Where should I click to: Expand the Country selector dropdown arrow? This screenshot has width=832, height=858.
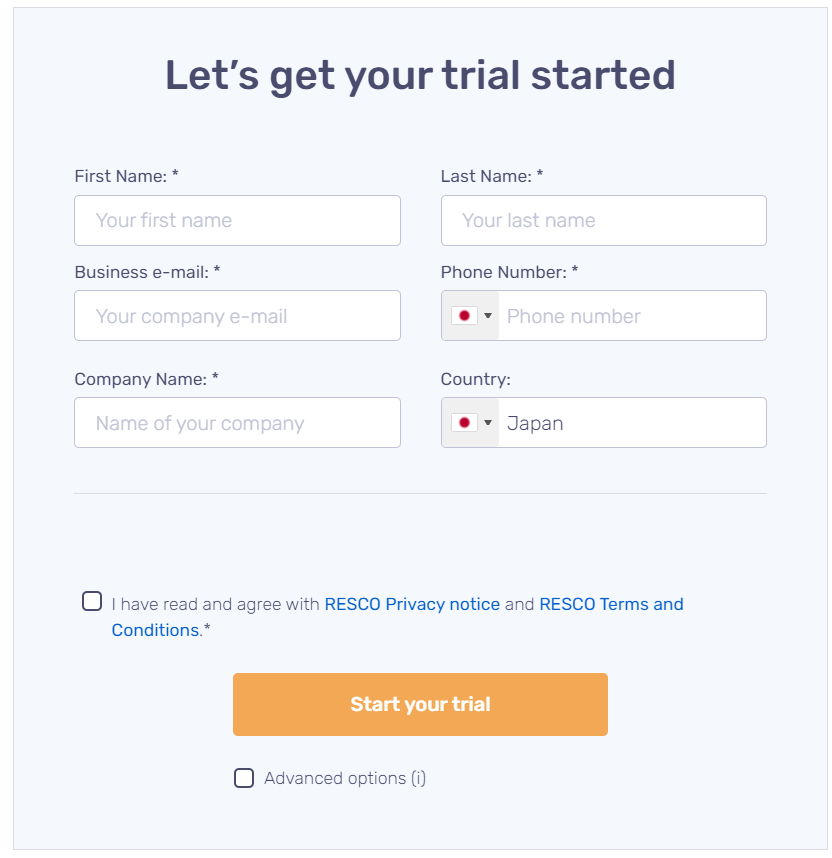[488, 423]
